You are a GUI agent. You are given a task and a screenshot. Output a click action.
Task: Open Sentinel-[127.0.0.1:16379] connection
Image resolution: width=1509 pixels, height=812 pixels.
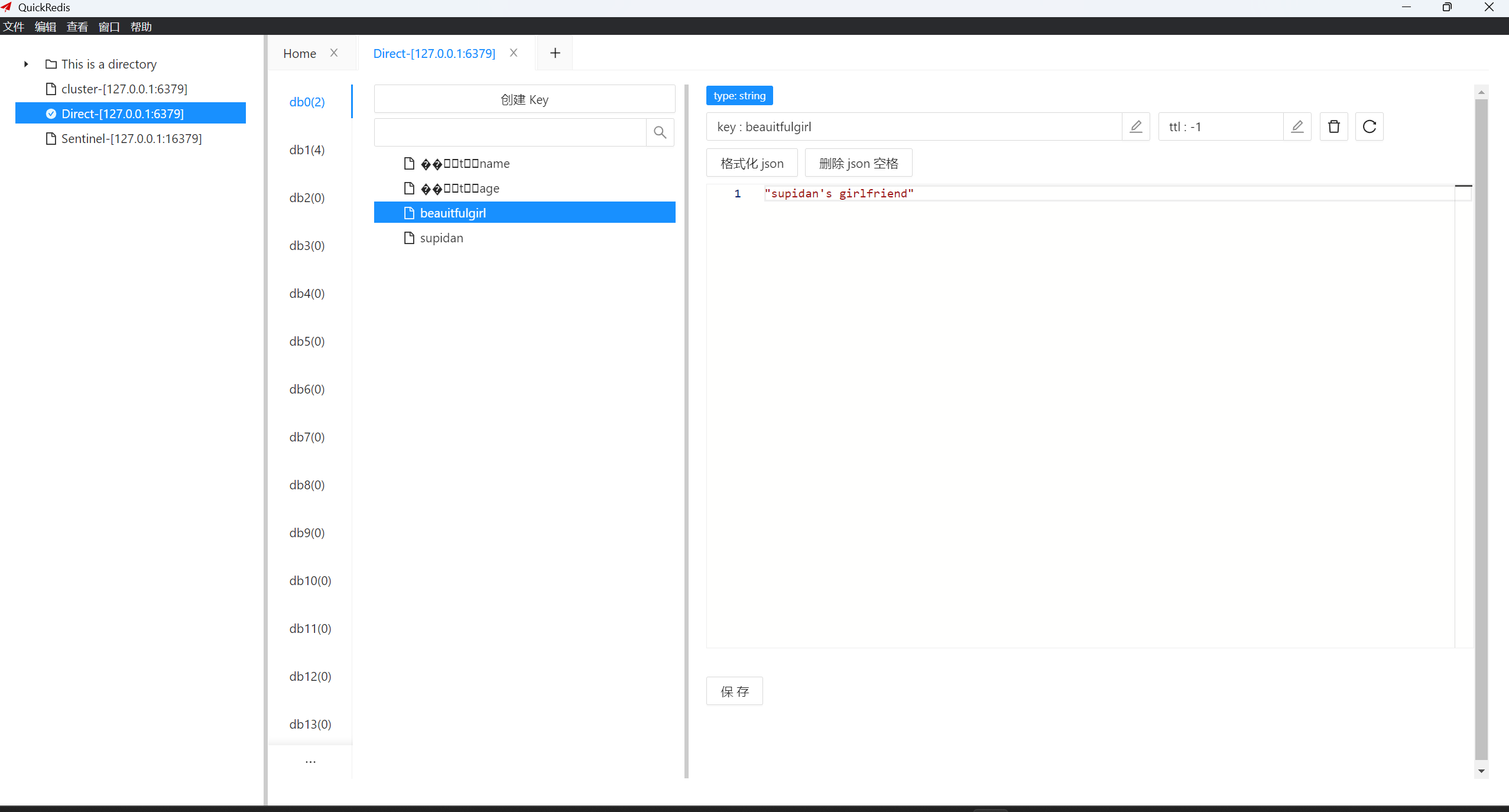(x=131, y=138)
